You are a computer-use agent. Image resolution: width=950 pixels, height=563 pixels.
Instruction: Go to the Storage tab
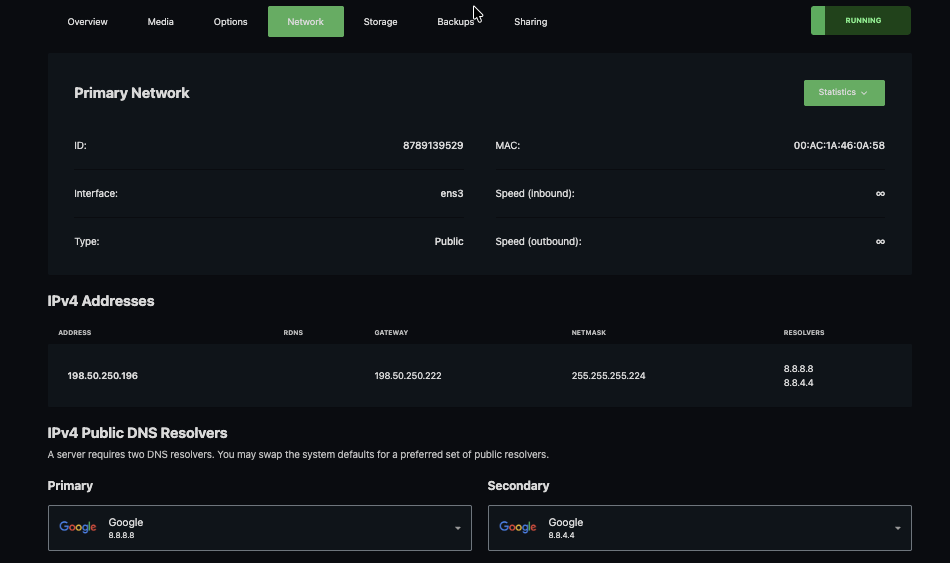[380, 22]
